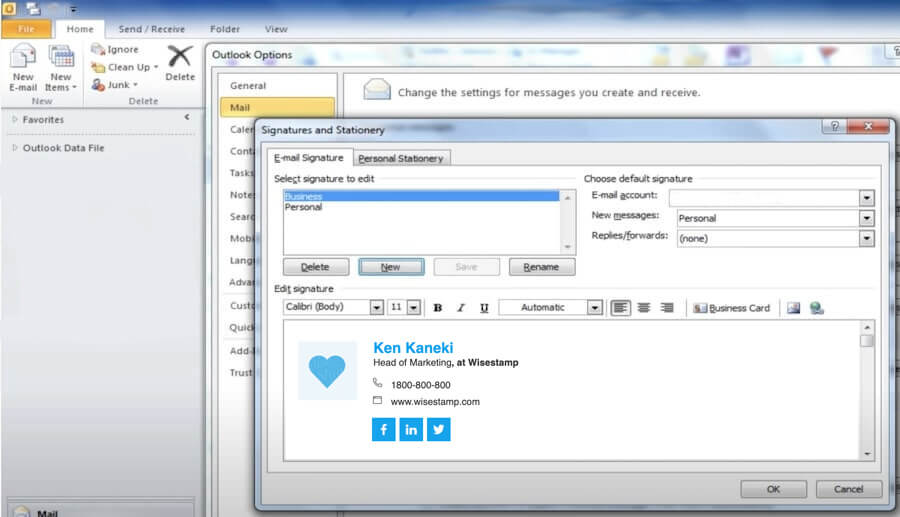This screenshot has width=900, height=517.
Task: Click Cancel in Signatures and Stationery
Action: [x=849, y=489]
